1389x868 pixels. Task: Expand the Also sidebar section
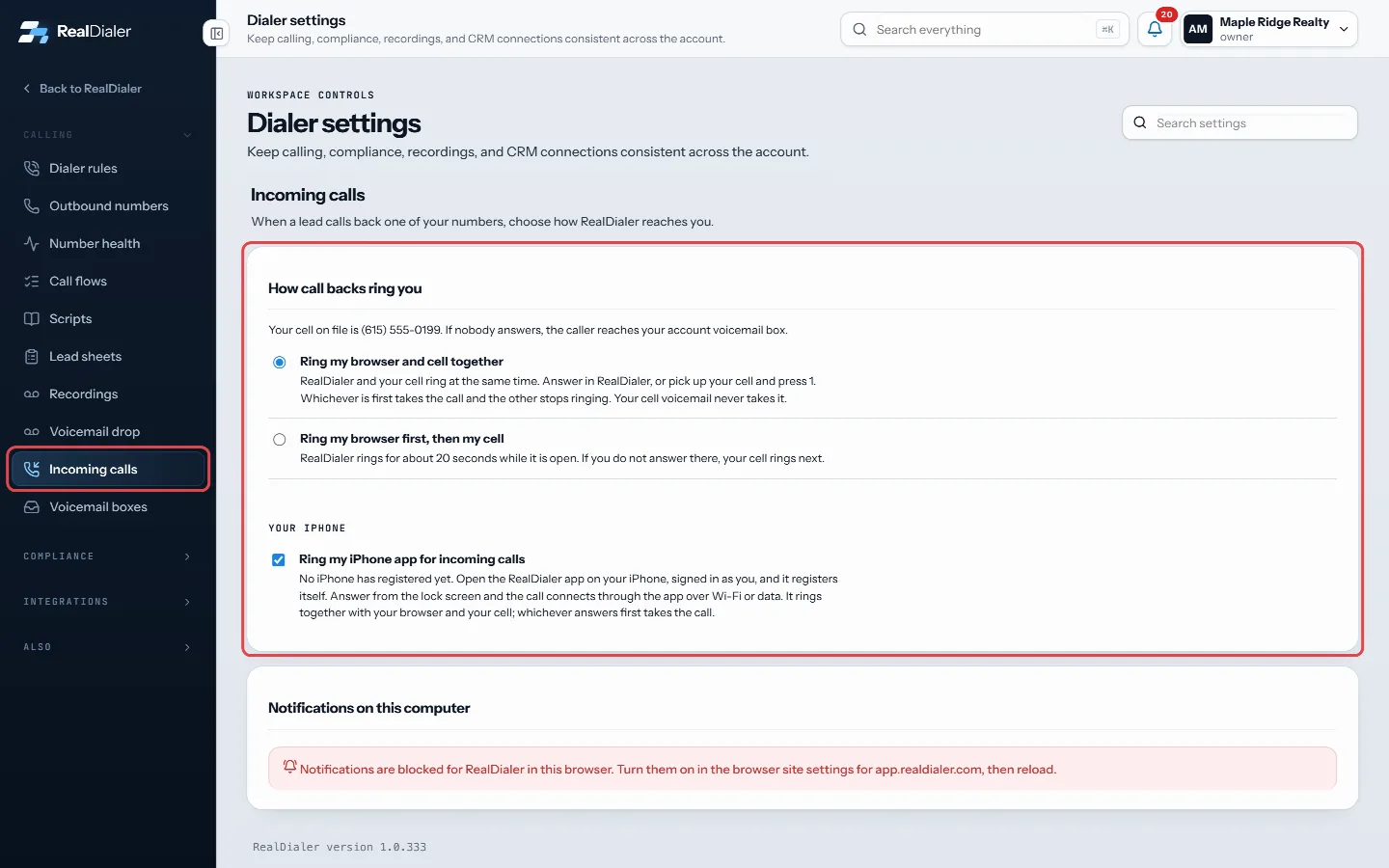click(x=108, y=647)
